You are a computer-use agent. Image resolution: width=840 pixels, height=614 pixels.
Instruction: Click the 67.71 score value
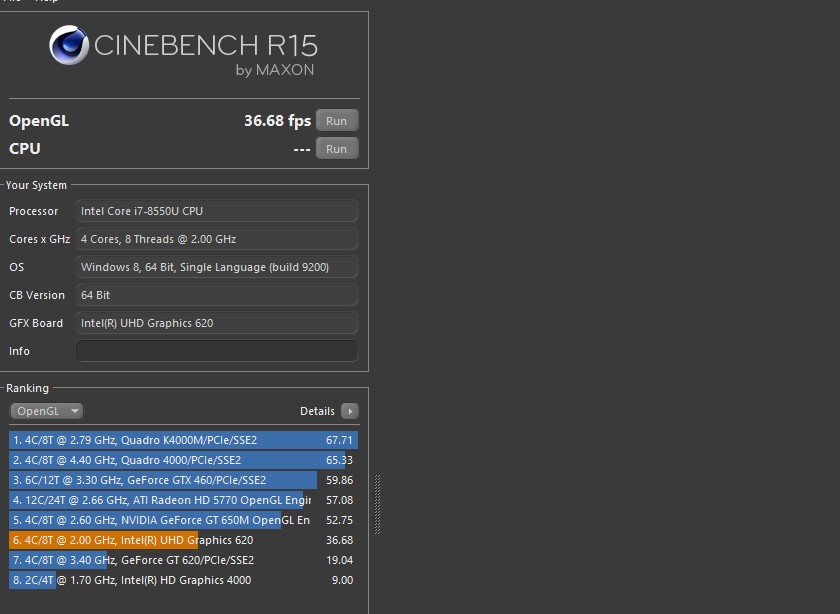tap(339, 440)
